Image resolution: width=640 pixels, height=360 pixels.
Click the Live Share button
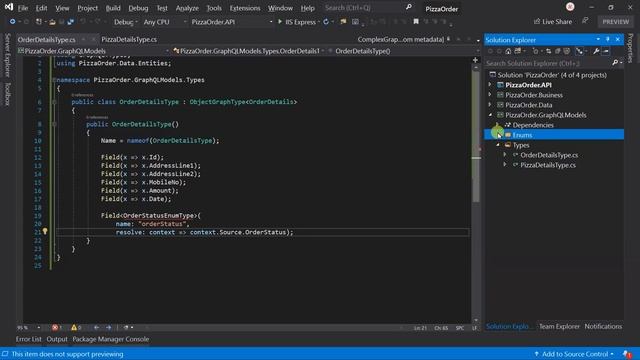click(x=553, y=22)
